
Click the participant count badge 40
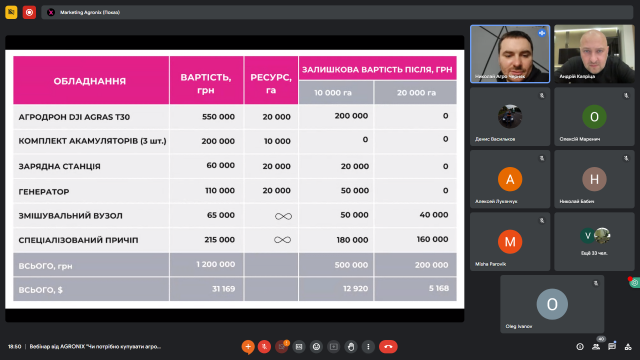pyautogui.click(x=601, y=339)
